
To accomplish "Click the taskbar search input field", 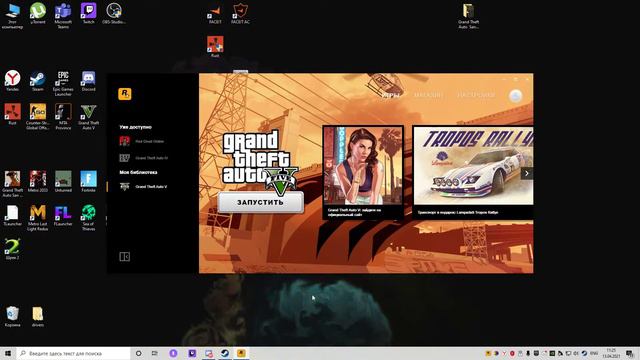I will [73, 353].
